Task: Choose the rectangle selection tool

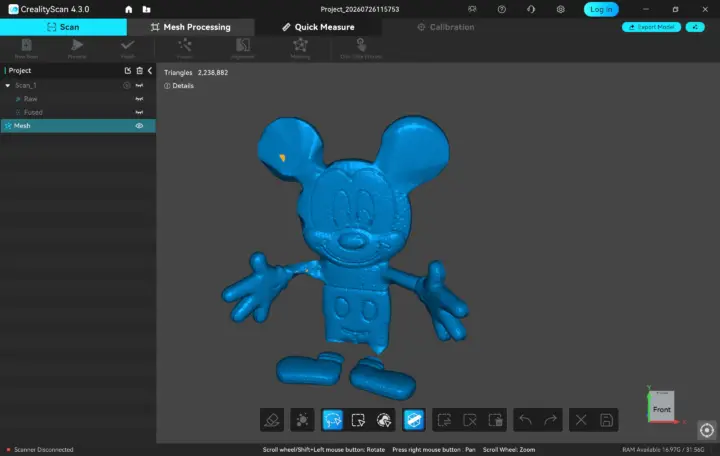Action: (358, 420)
